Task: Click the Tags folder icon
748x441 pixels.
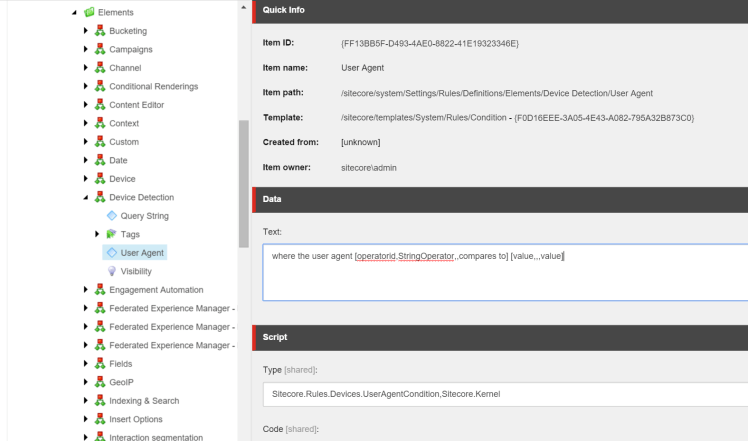Action: tap(112, 234)
